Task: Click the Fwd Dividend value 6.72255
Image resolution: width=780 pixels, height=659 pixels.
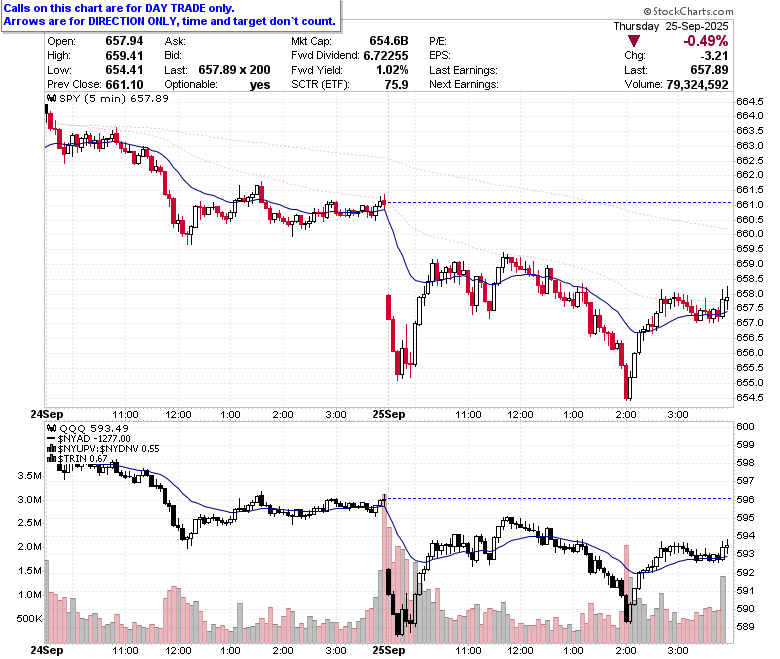Action: (x=386, y=55)
